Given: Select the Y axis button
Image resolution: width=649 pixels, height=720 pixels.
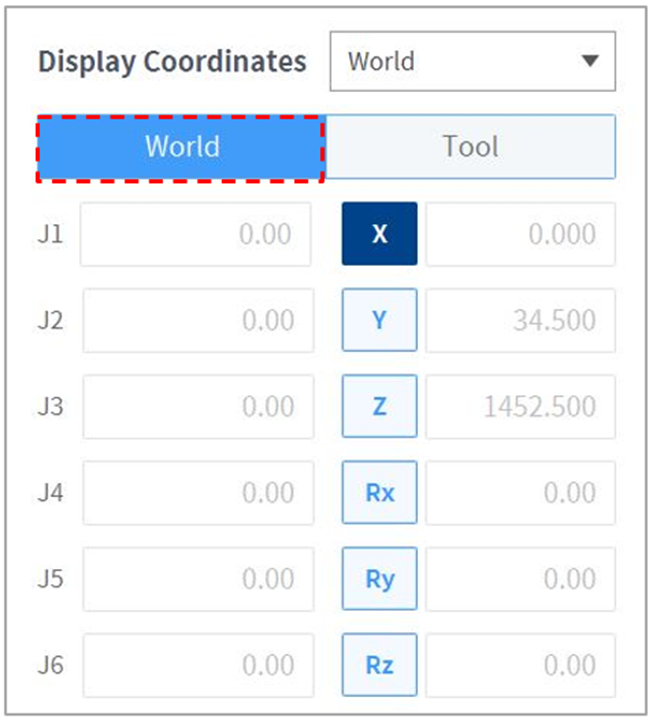Looking at the screenshot, I should 379,320.
